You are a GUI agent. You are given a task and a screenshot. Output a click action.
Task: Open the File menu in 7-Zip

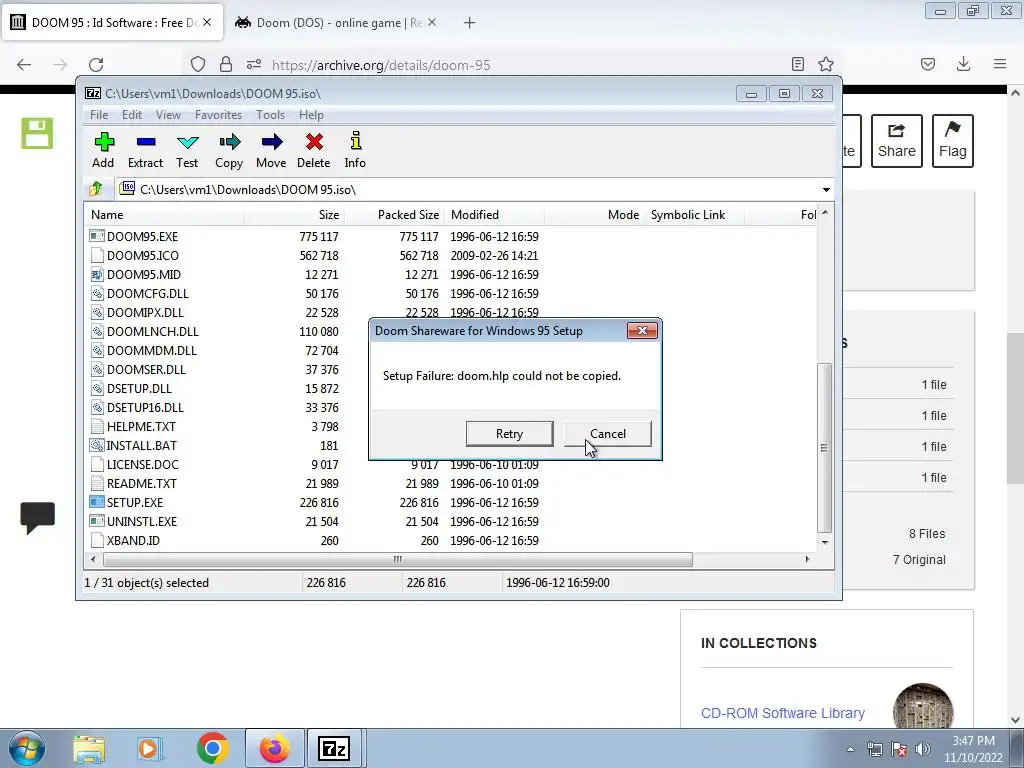tap(99, 115)
